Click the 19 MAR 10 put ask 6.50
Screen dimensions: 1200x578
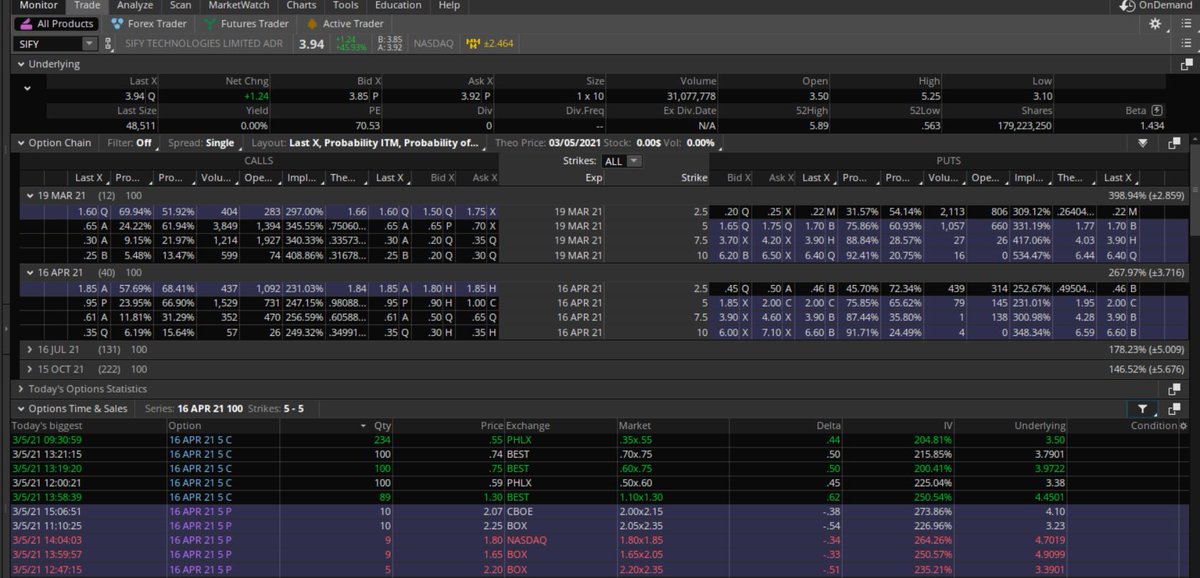(x=775, y=256)
